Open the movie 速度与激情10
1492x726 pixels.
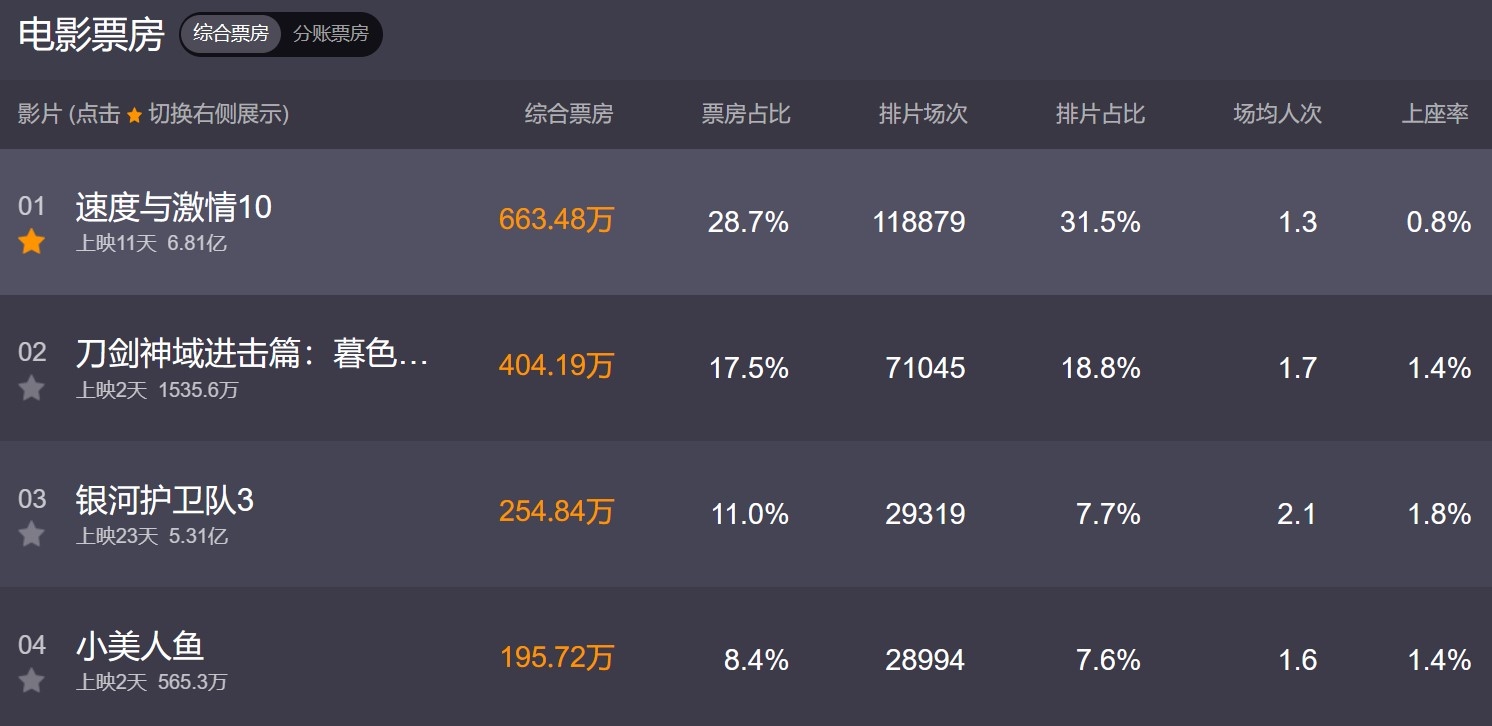[174, 207]
